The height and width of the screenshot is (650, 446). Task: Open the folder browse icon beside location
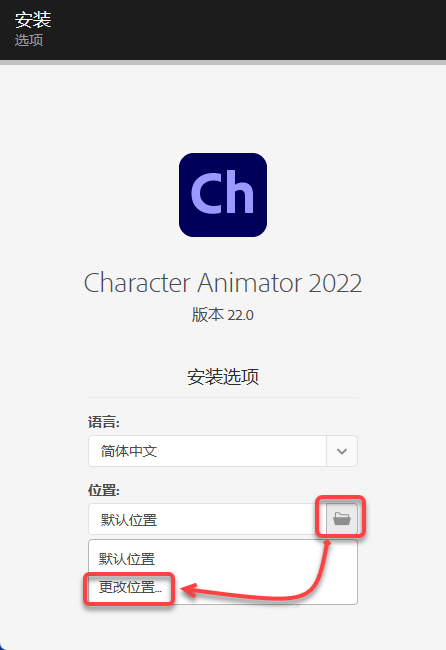pos(342,518)
